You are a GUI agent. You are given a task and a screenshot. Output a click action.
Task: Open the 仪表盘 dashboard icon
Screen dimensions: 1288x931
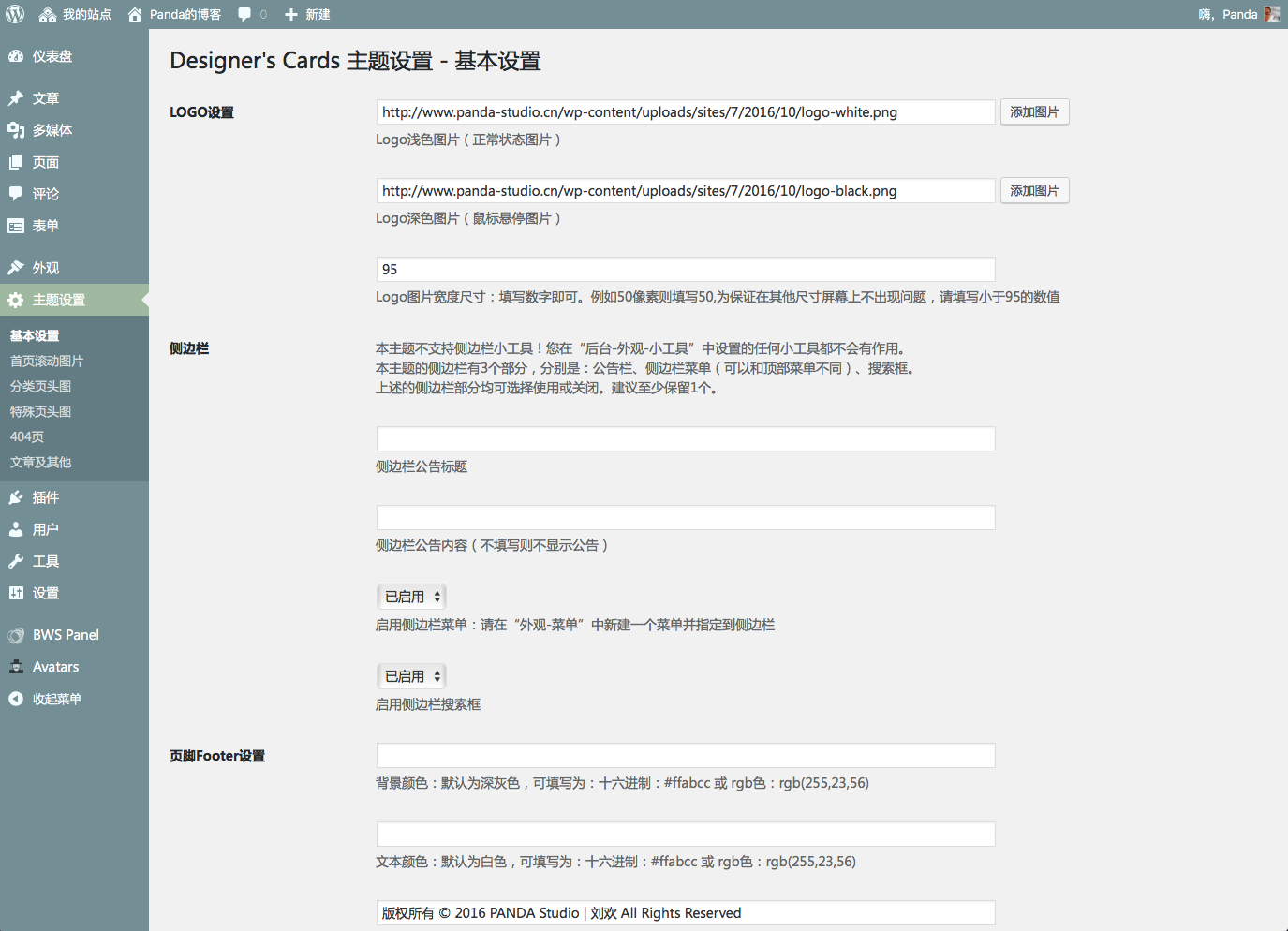(16, 56)
